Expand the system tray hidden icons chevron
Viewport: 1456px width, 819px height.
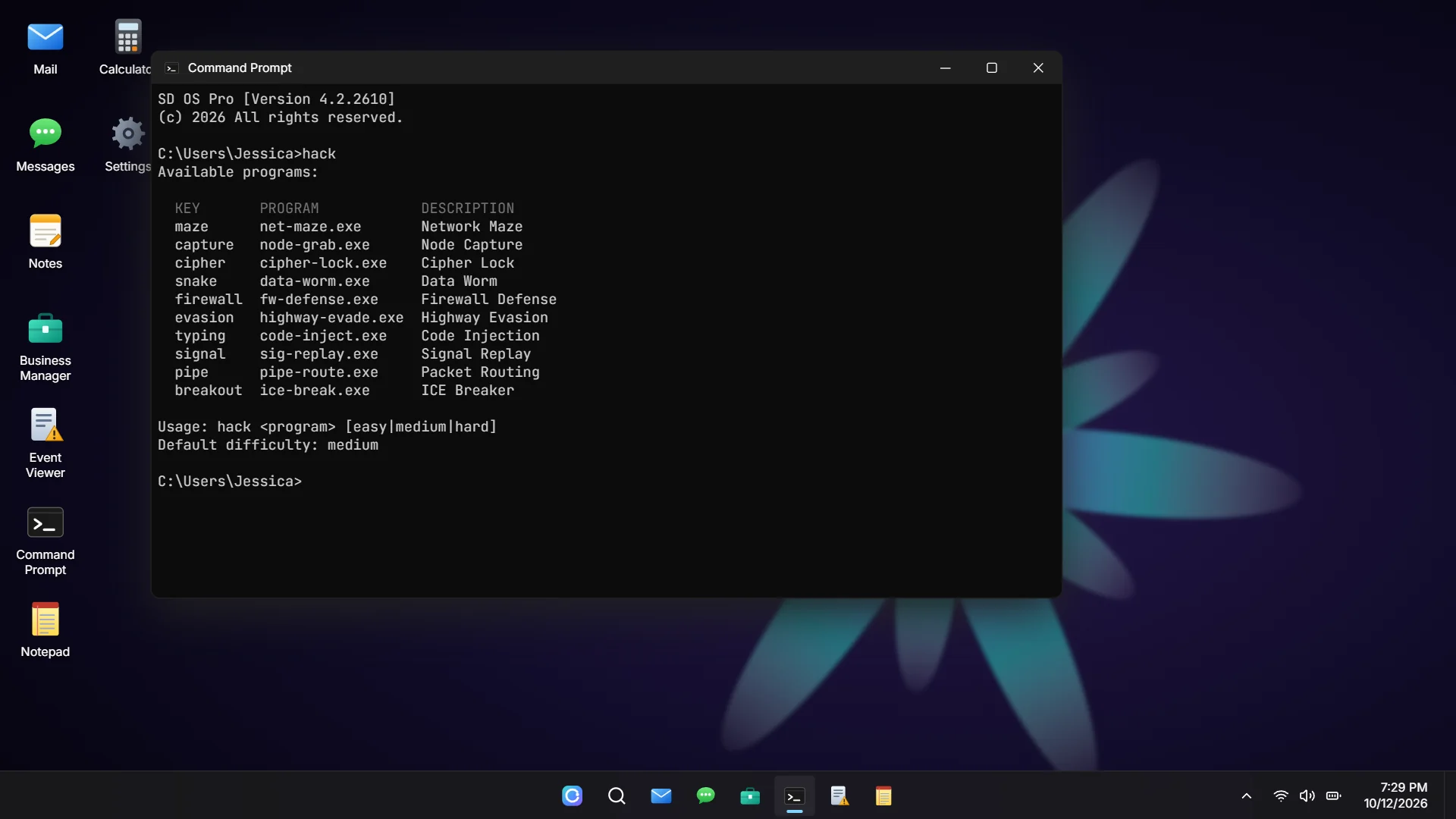[1246, 795]
